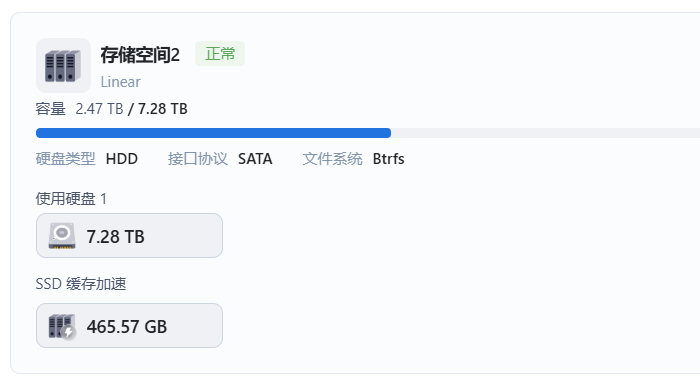Click the SSD 缓存加速 heading
The width and height of the screenshot is (700, 380).
[x=81, y=284]
